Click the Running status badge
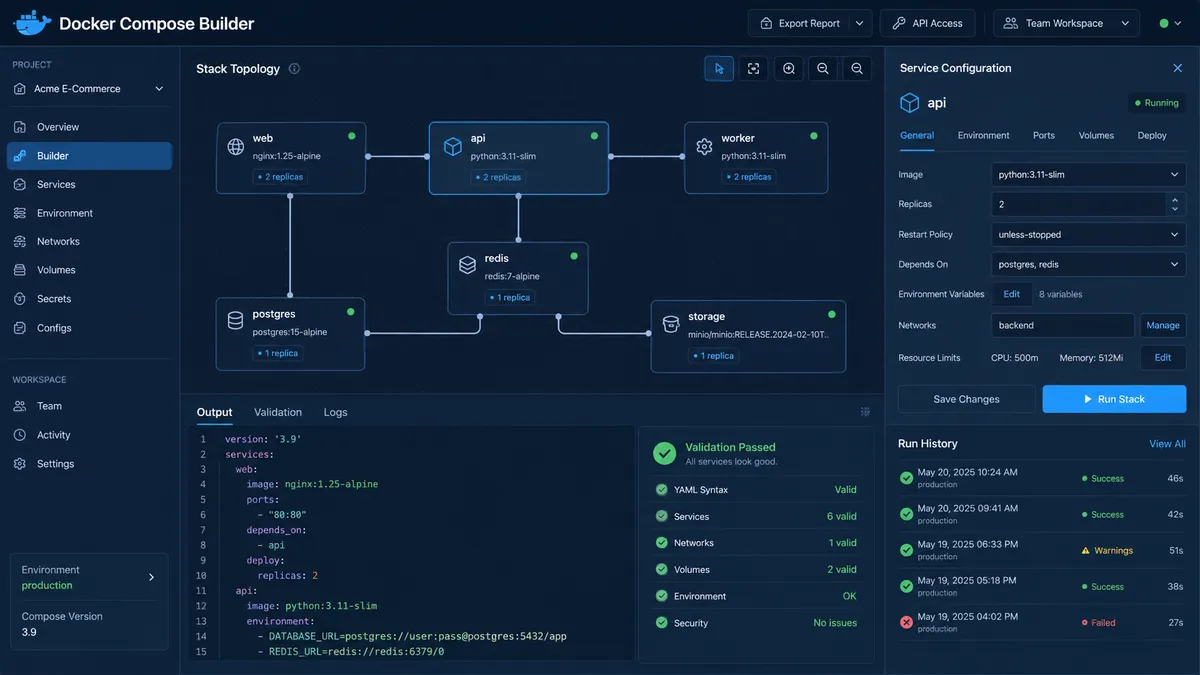Screen dimensions: 1200x675 (x=1157, y=103)
